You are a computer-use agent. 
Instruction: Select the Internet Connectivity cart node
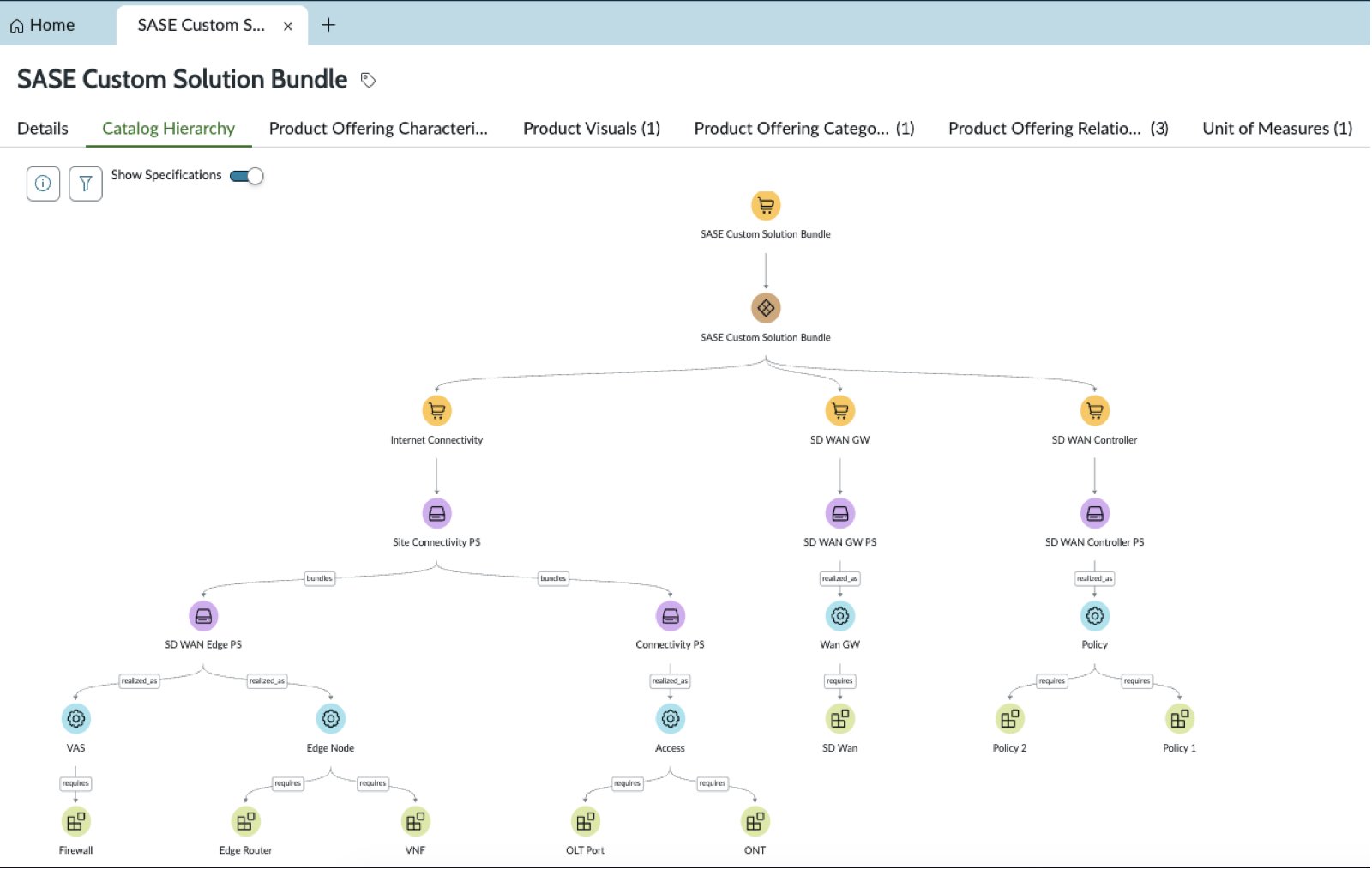tap(437, 411)
